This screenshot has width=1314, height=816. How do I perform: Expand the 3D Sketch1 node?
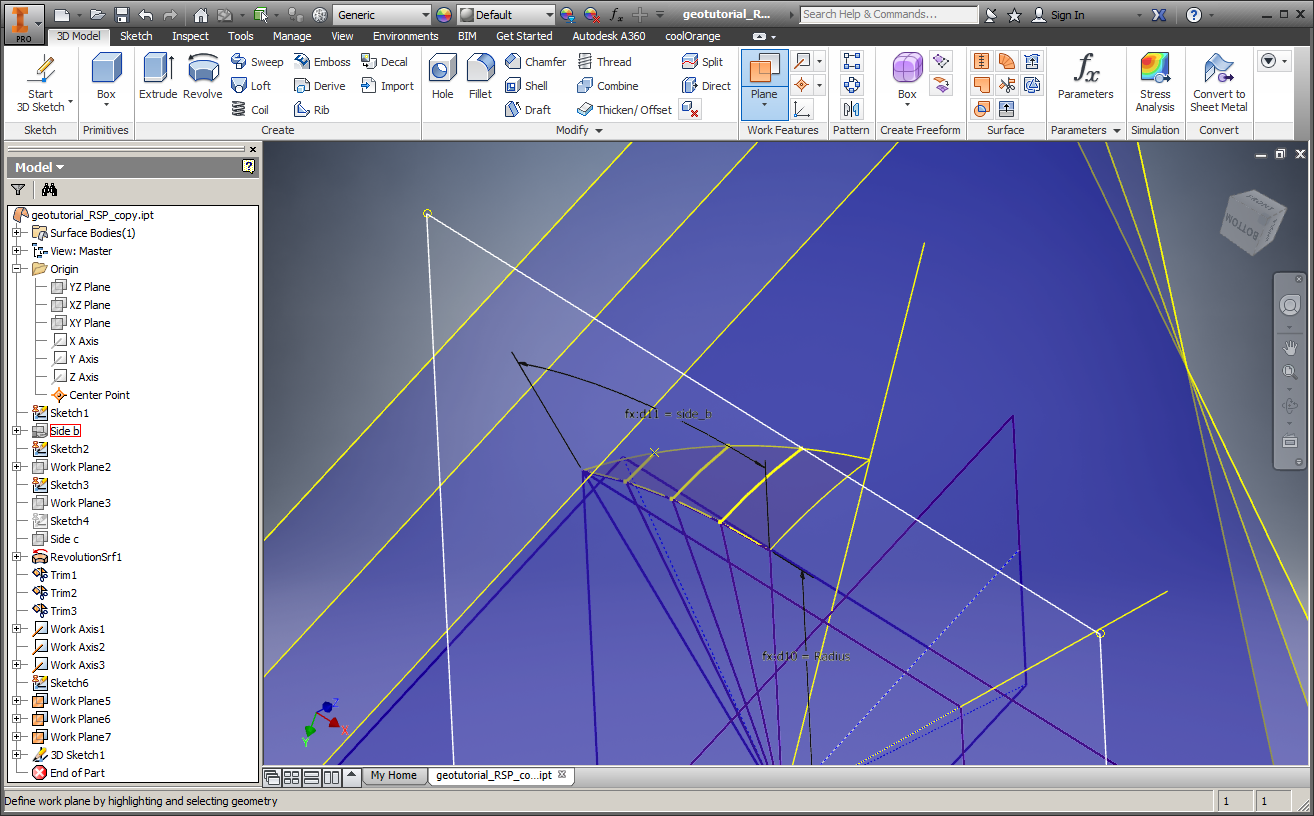(x=16, y=755)
